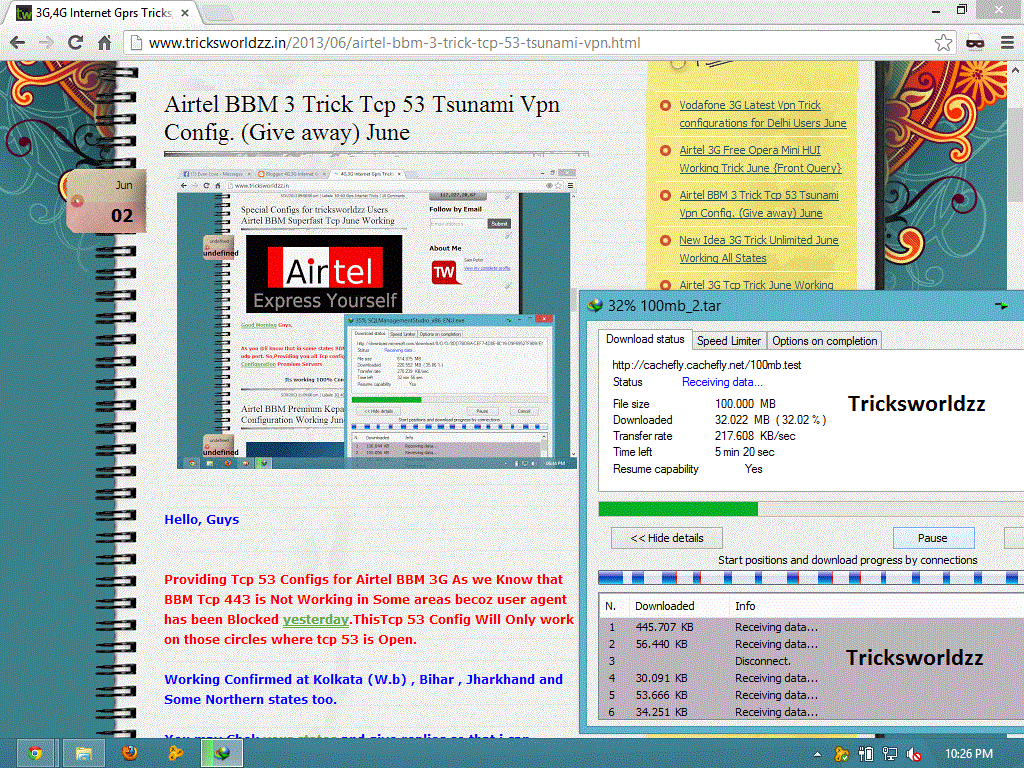Open the Chrome menu (three bars)
Viewport: 1024px width, 768px height.
click(x=1008, y=43)
